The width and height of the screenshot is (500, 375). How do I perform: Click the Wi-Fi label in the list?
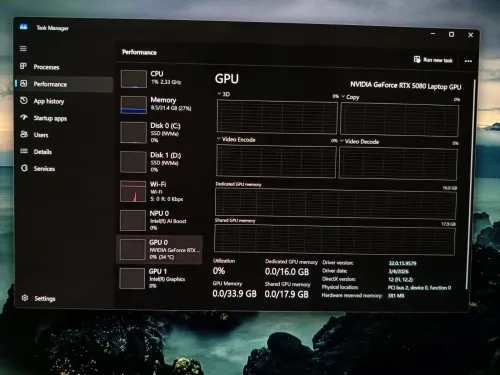tap(158, 184)
